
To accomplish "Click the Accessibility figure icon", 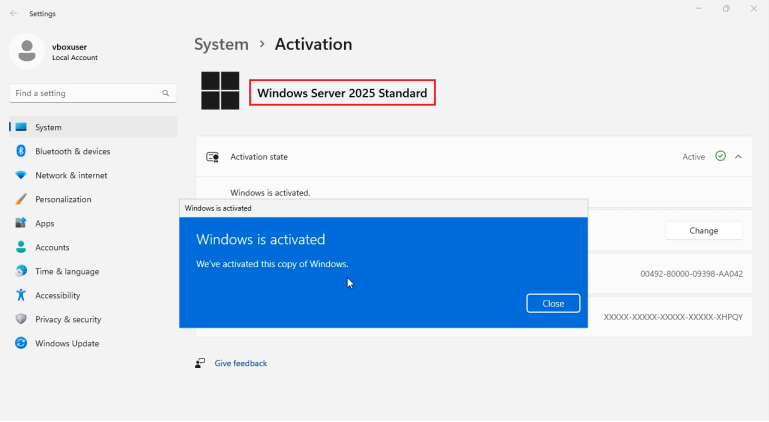I will click(20, 295).
